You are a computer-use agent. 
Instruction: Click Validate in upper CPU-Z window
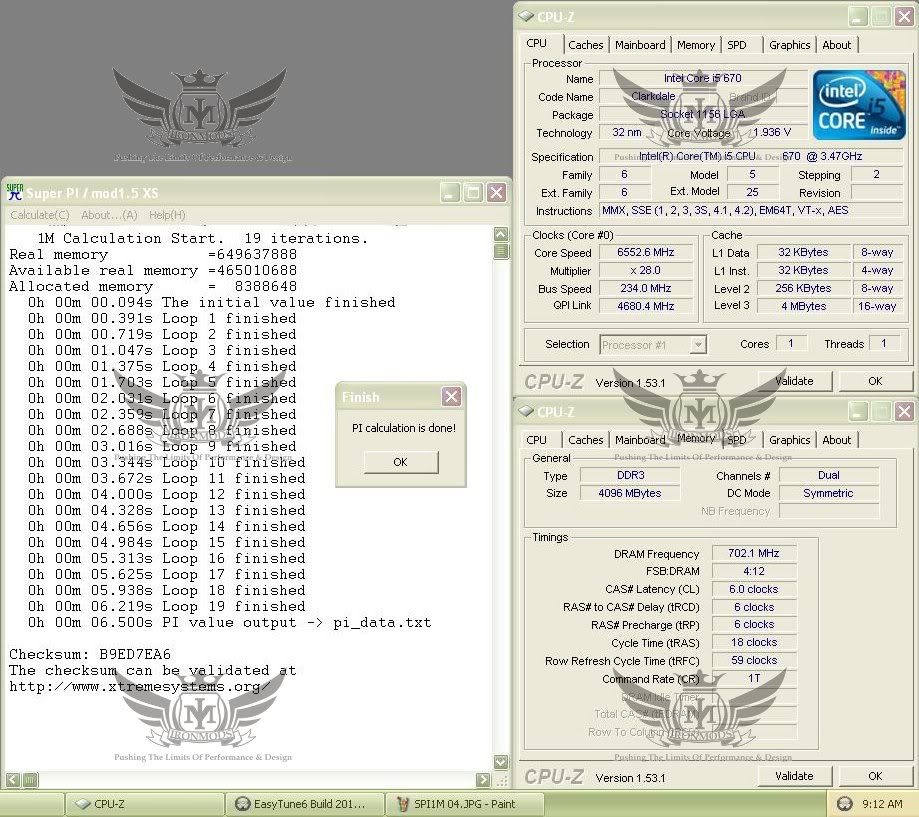pyautogui.click(x=794, y=381)
